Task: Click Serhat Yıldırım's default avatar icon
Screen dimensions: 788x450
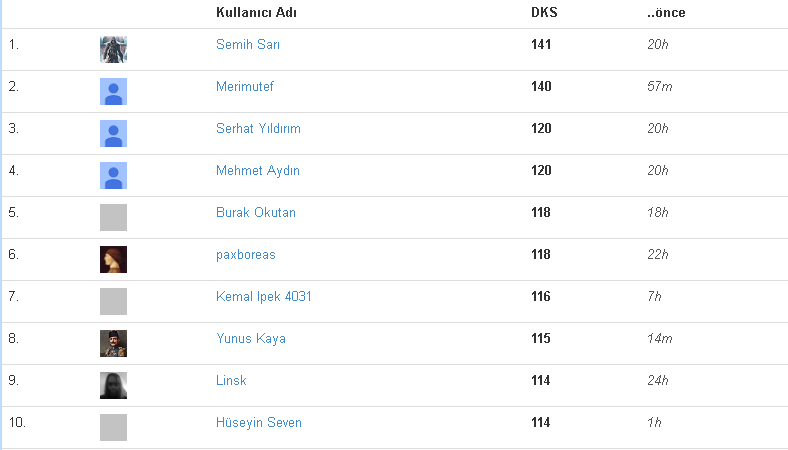Action: (113, 133)
